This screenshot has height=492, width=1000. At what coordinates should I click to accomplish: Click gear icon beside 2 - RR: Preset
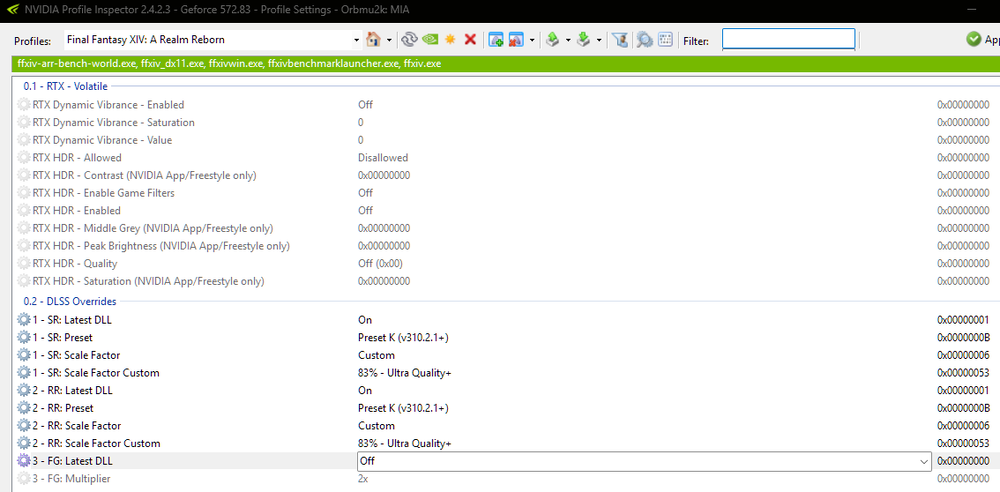click(24, 408)
